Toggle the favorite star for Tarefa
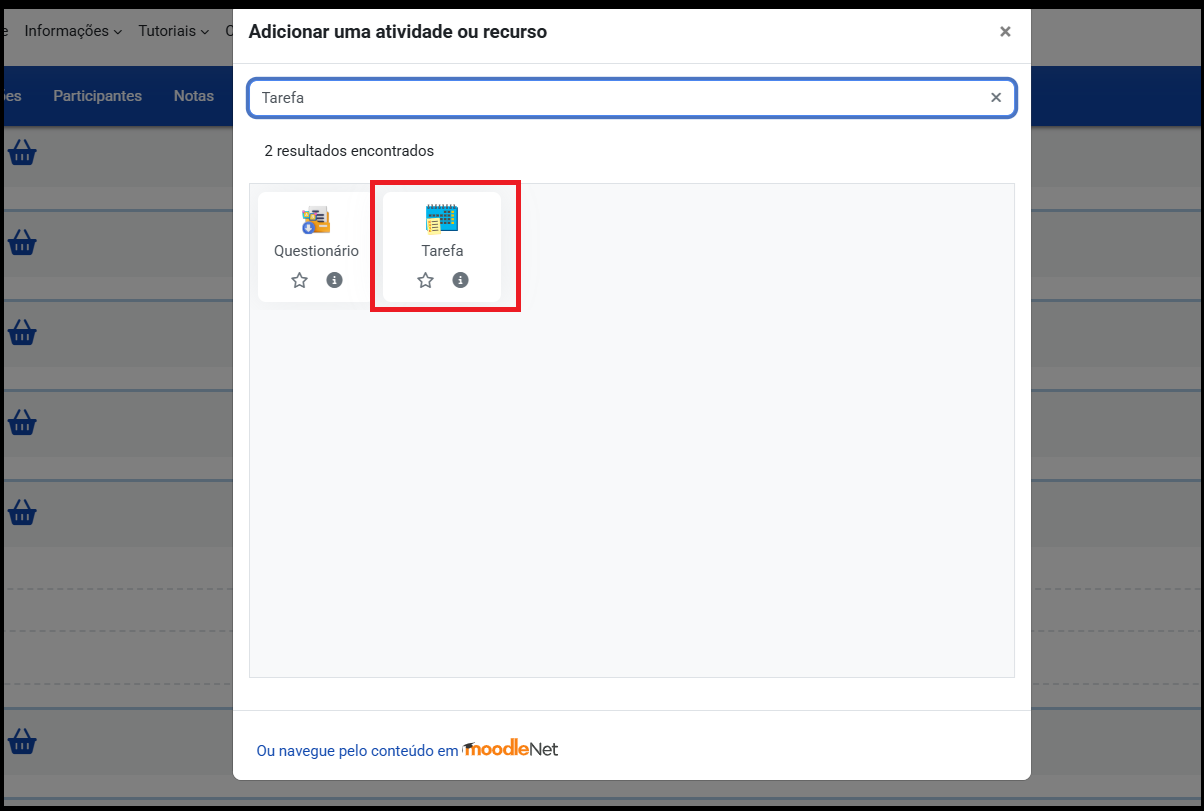 tap(425, 280)
